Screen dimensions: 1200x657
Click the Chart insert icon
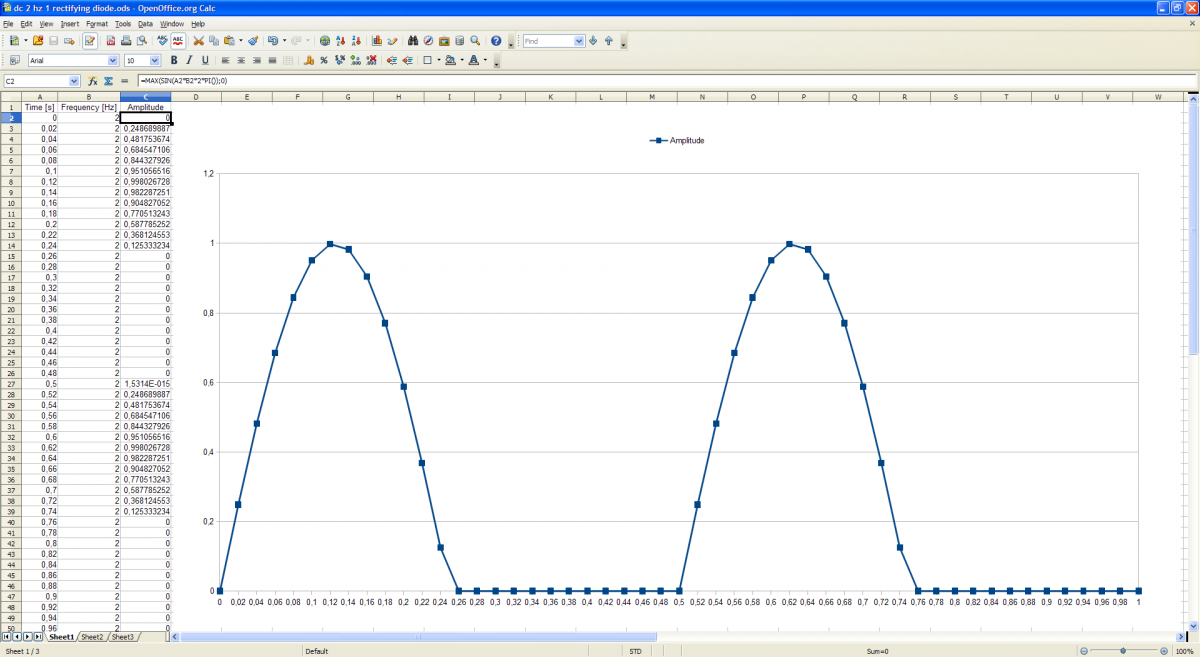pos(377,41)
